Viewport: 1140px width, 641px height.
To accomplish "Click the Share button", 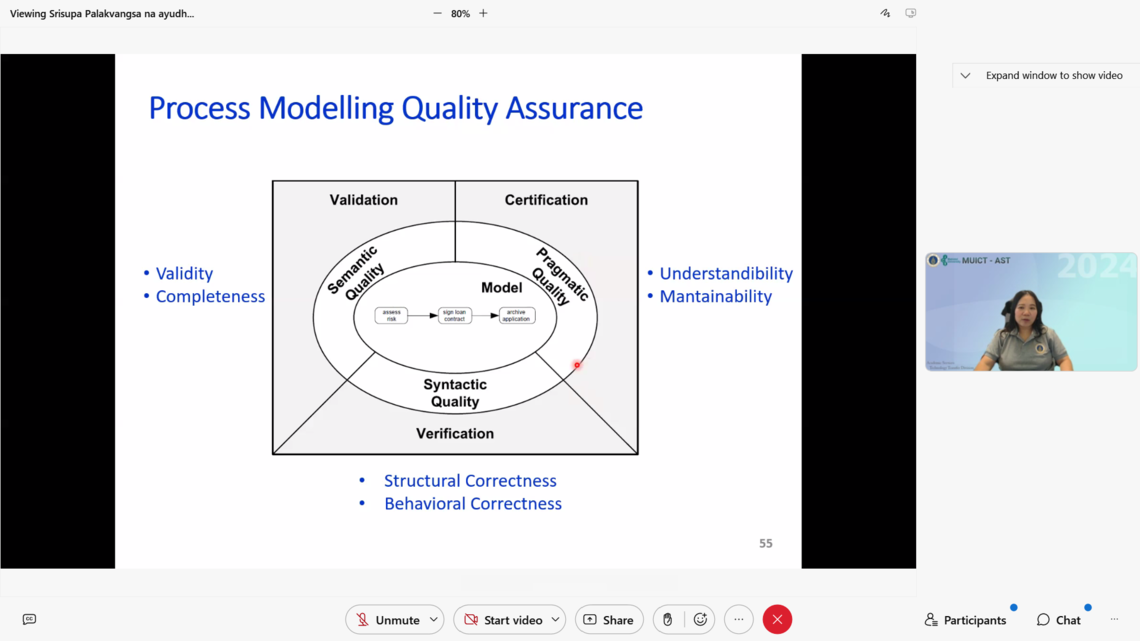I will point(608,620).
